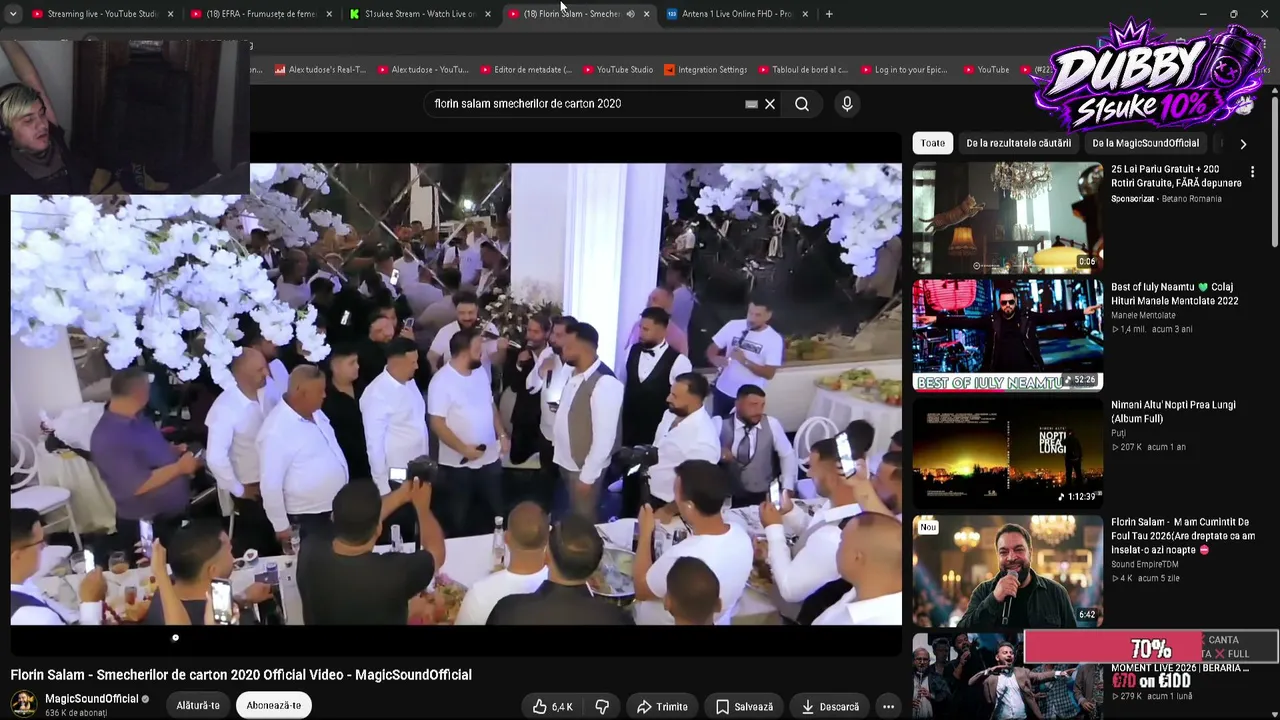1280x720 pixels.
Task: Click the Abonează-te subscribe button
Action: point(274,706)
